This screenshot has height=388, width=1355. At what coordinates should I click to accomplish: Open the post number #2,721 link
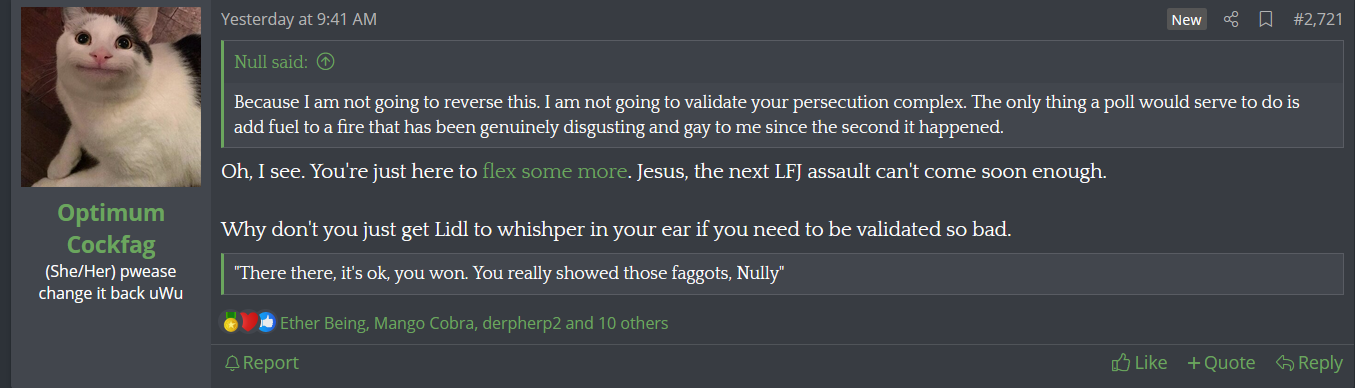1318,20
